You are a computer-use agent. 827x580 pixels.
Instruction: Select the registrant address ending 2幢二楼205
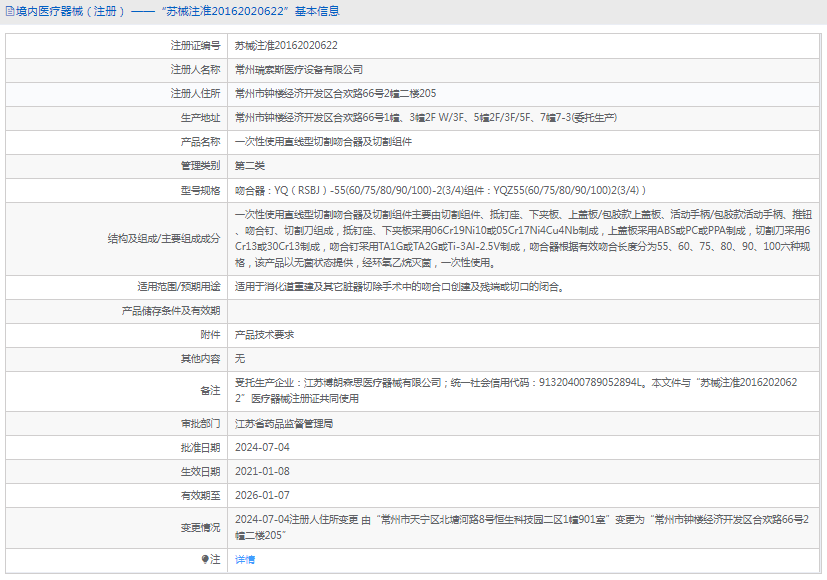tap(335, 93)
